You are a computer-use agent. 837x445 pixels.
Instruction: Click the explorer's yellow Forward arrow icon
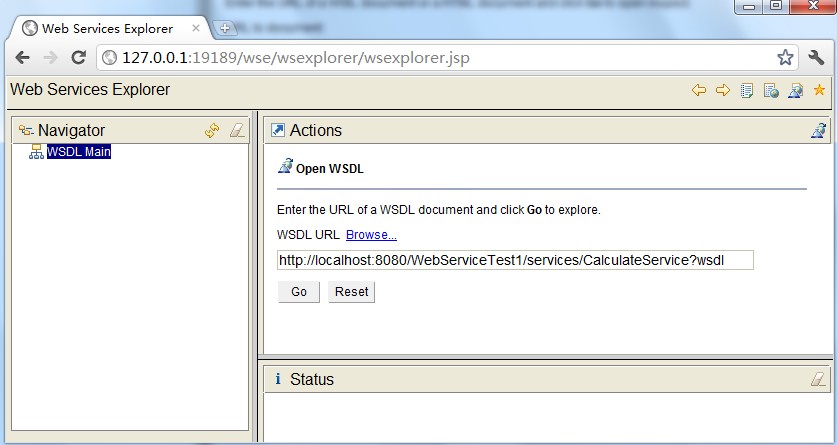coord(723,90)
